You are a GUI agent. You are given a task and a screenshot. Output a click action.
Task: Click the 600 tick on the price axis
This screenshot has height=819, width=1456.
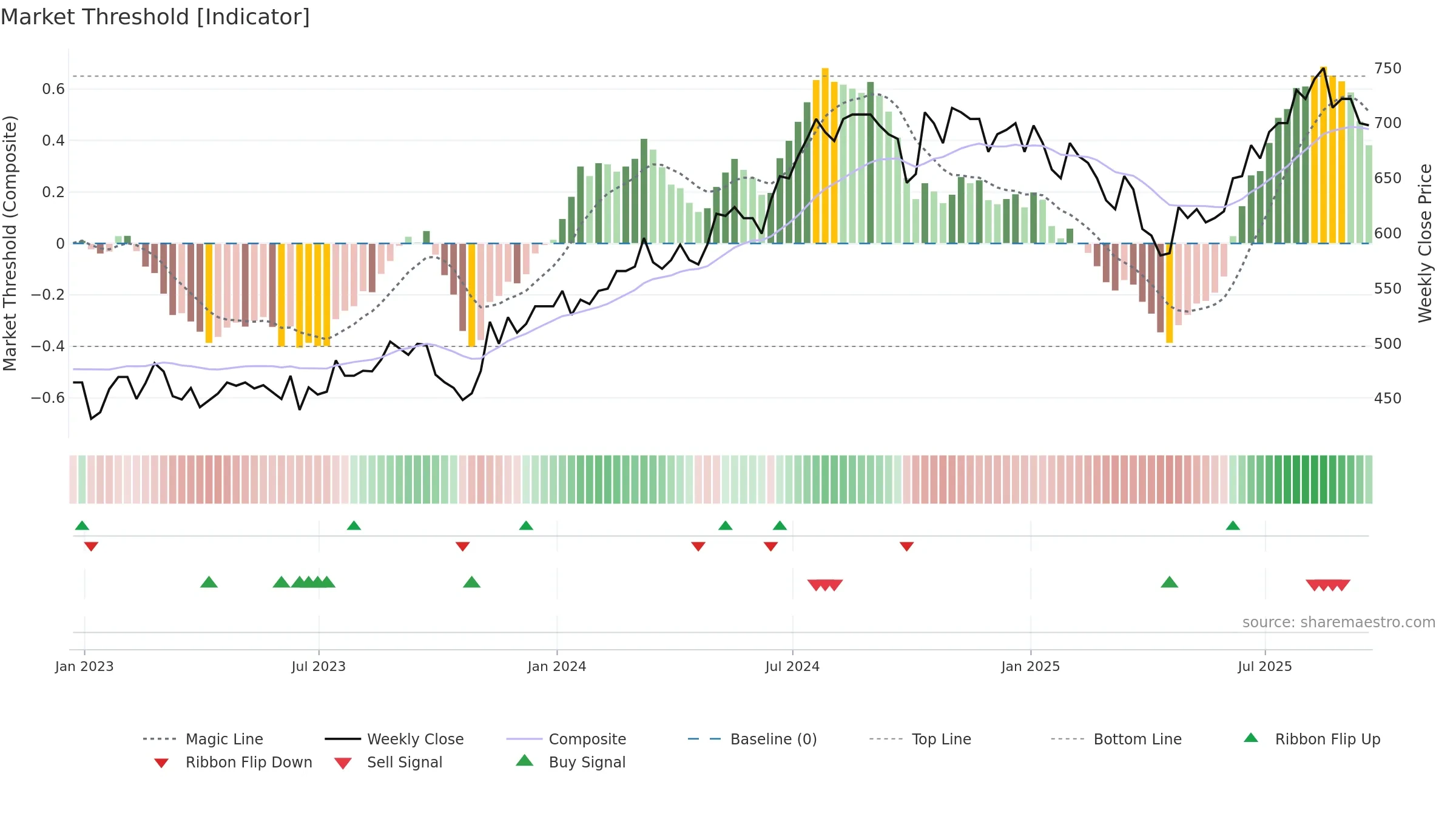click(1388, 234)
